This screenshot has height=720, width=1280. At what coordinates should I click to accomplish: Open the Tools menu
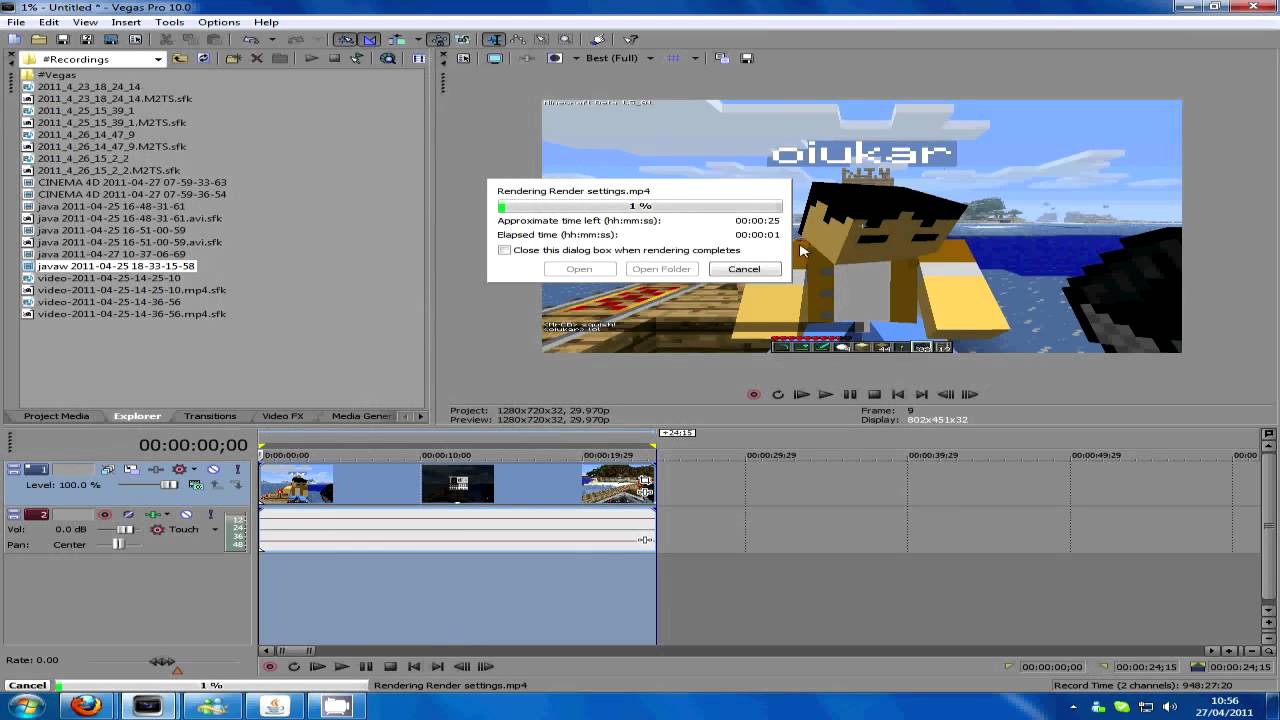point(169,22)
